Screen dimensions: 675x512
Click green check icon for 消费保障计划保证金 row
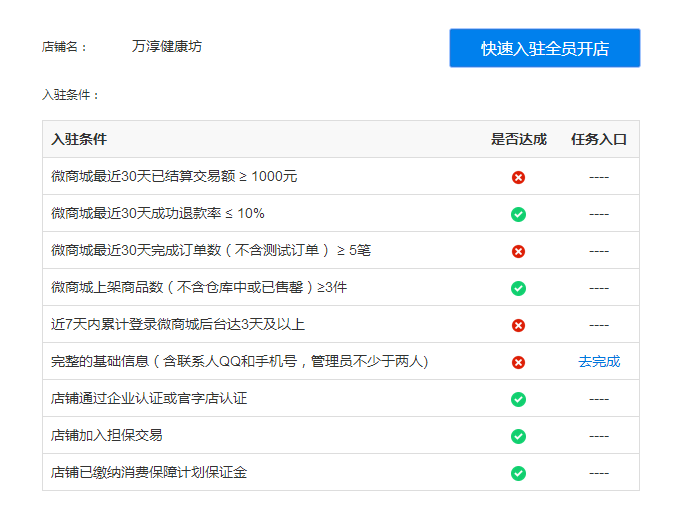pos(518,473)
